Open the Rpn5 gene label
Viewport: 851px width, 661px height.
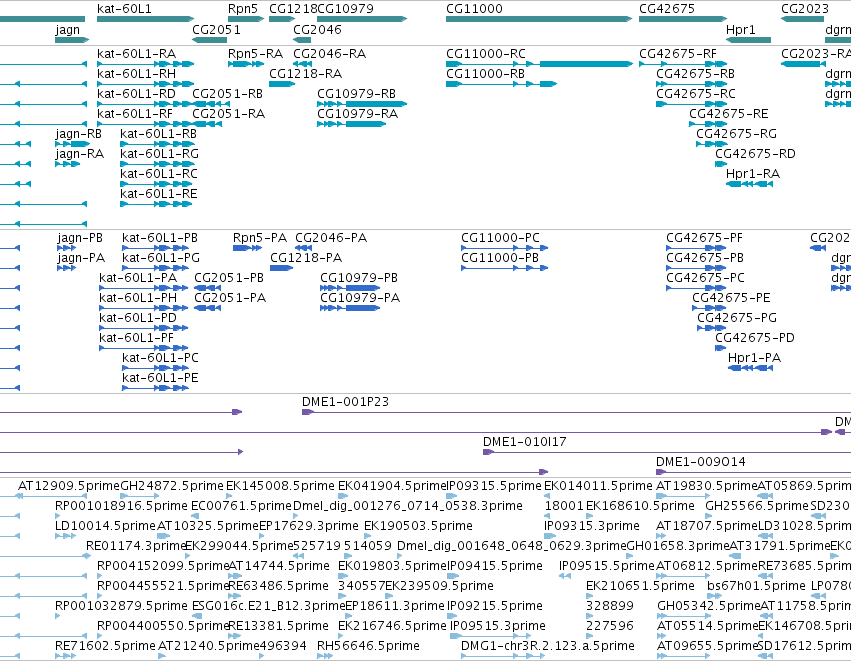(x=243, y=9)
